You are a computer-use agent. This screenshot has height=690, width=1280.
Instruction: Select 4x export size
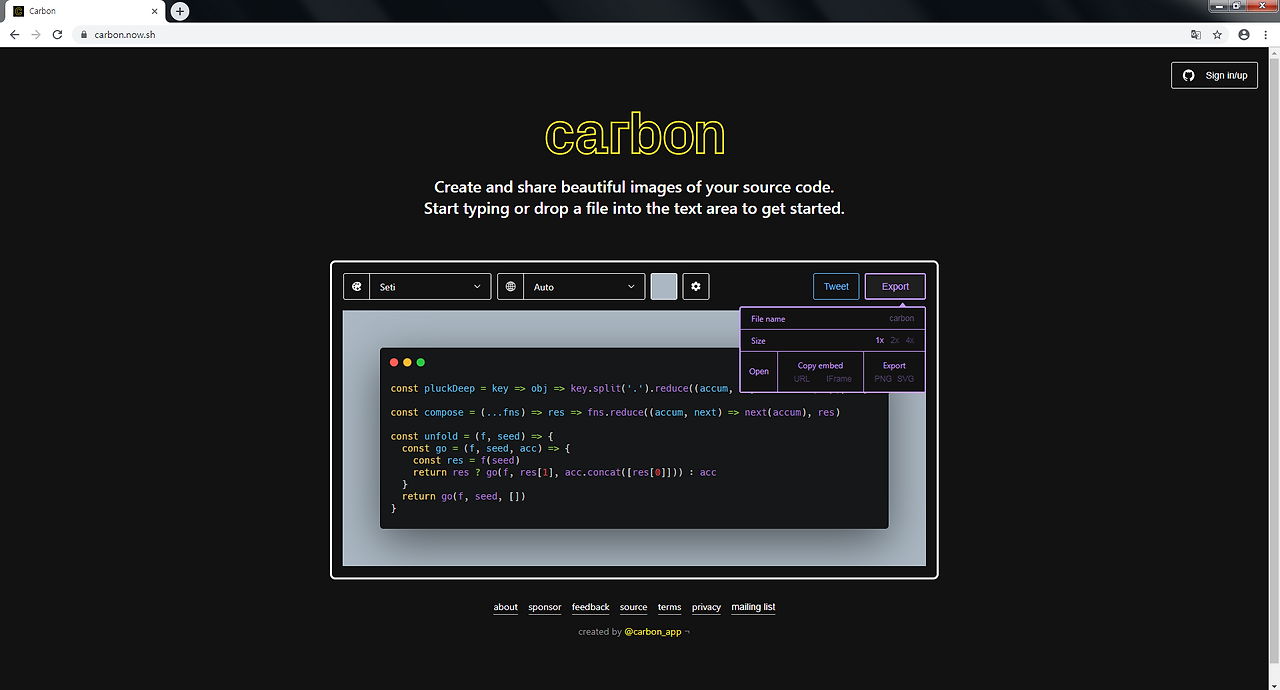pos(910,341)
